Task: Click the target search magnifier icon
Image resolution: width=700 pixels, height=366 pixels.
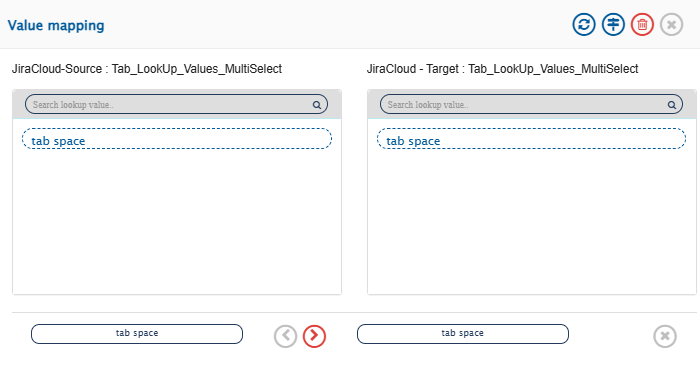Action: pyautogui.click(x=671, y=105)
